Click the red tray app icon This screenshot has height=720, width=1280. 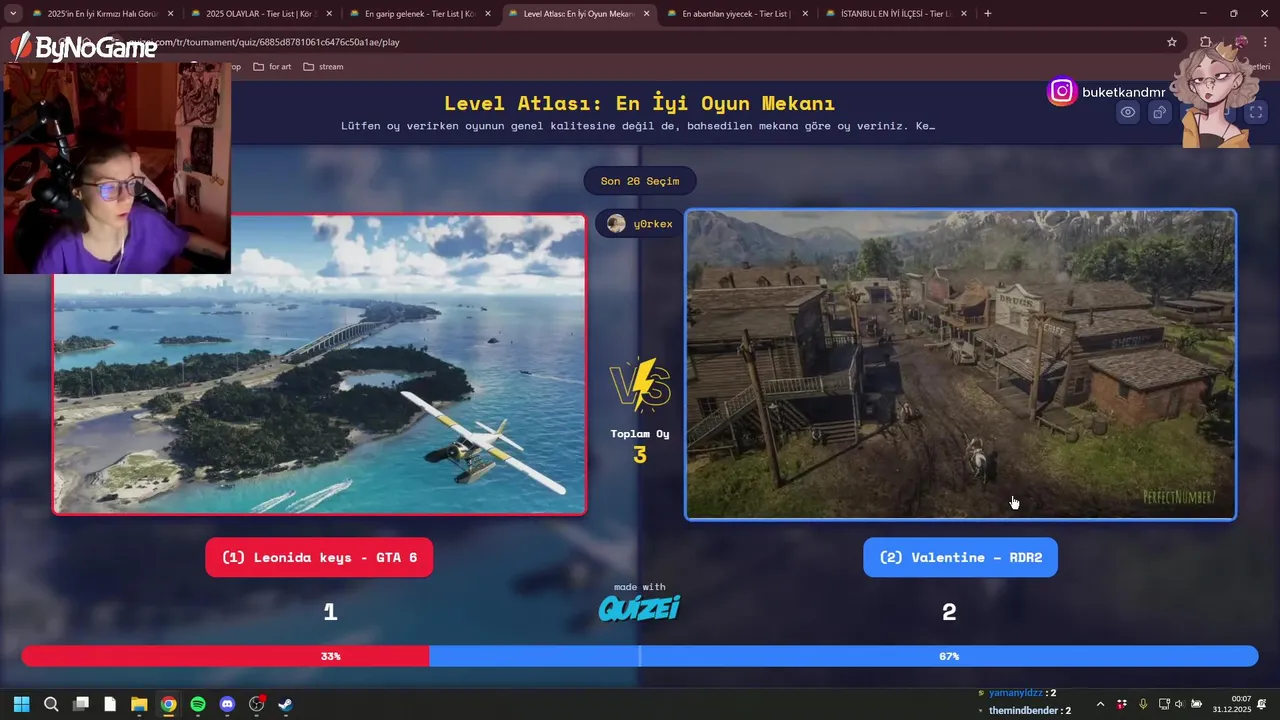coord(1122,704)
